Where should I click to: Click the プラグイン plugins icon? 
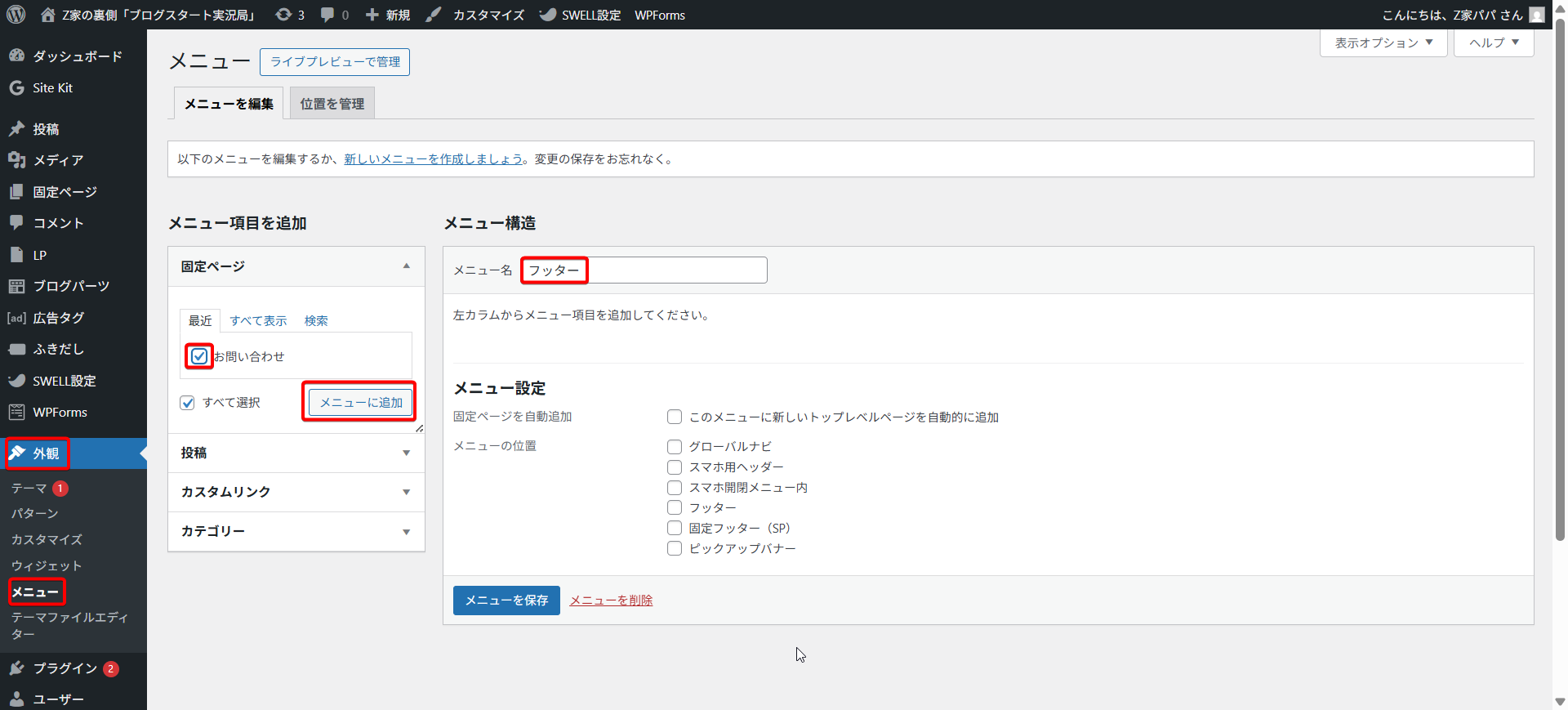click(x=16, y=668)
